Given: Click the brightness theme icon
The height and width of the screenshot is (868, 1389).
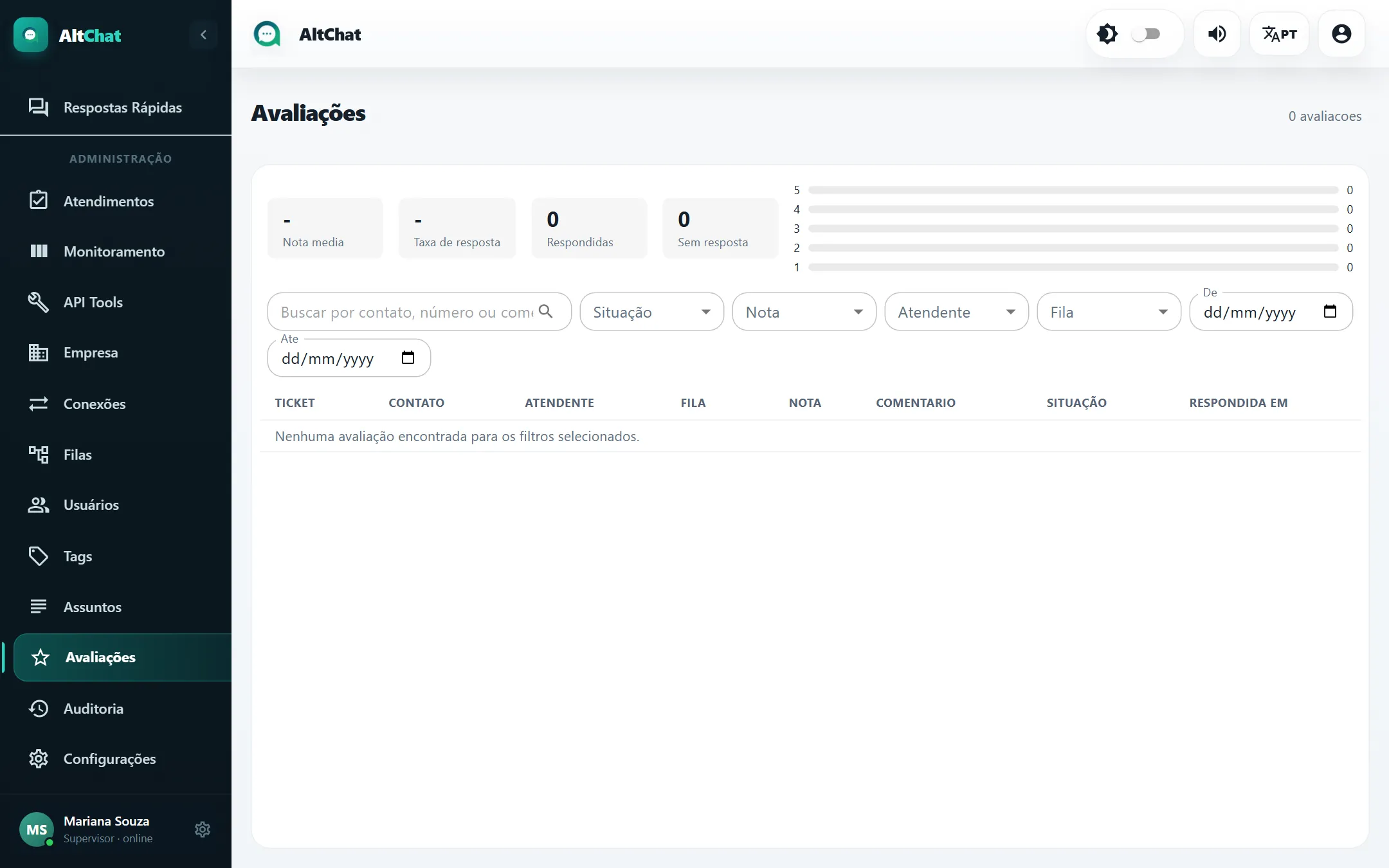Looking at the screenshot, I should [x=1107, y=34].
